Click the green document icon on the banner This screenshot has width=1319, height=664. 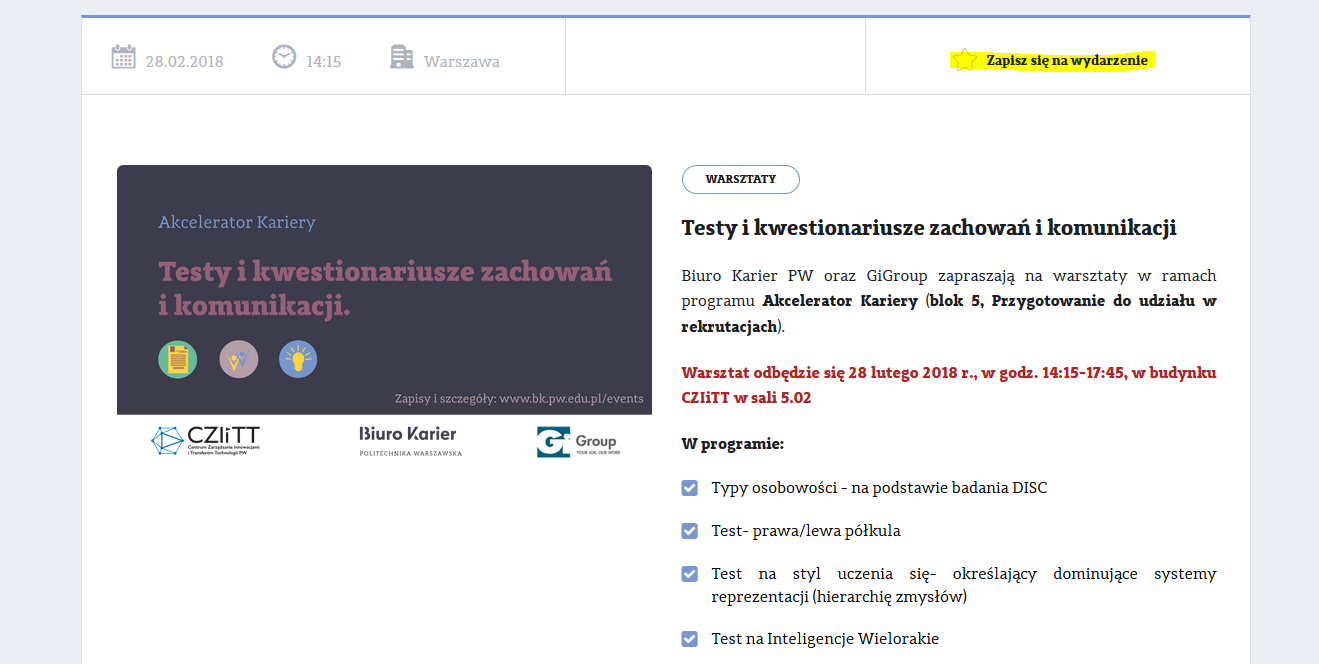pyautogui.click(x=178, y=359)
